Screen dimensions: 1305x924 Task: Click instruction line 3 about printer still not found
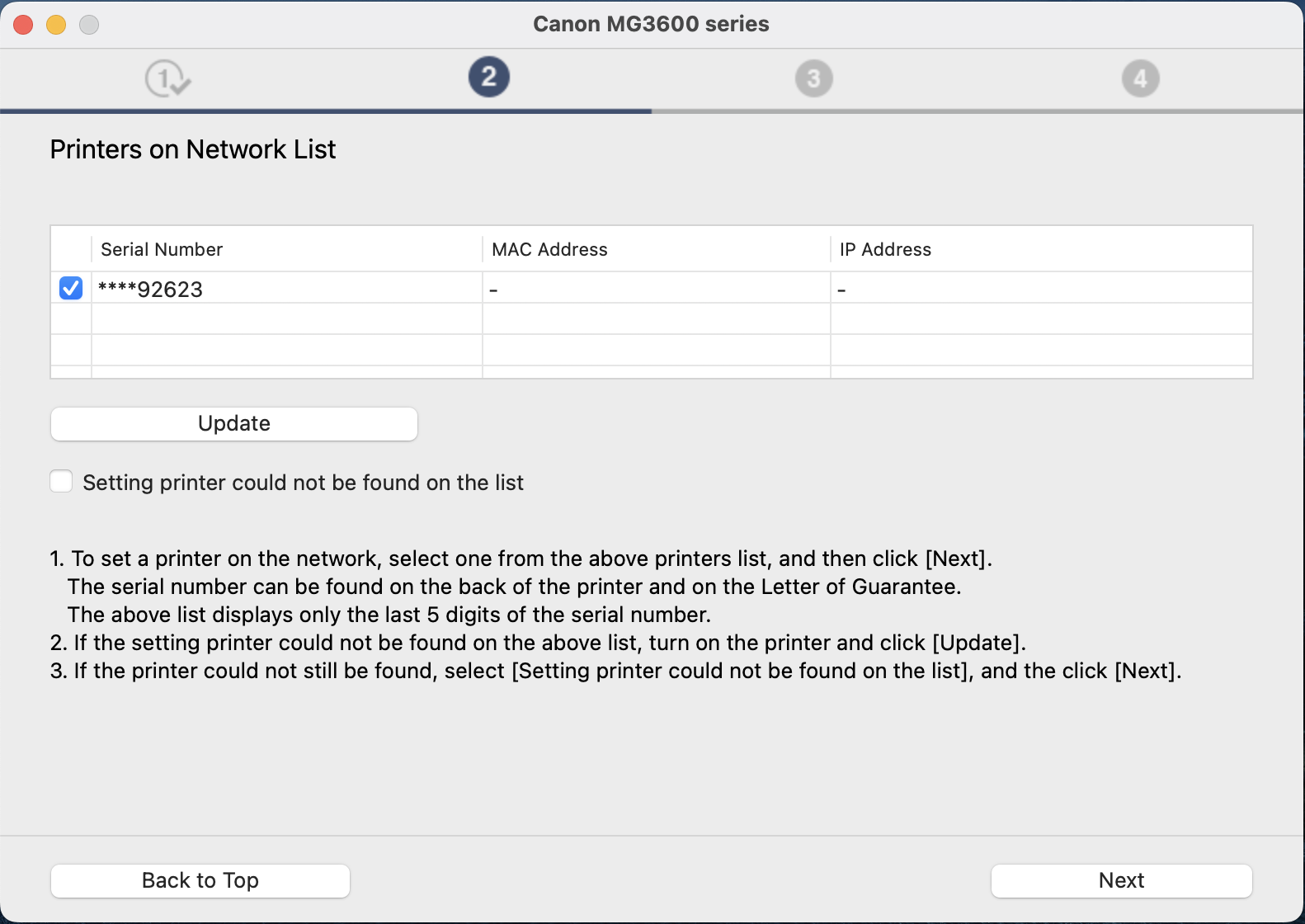[615, 671]
